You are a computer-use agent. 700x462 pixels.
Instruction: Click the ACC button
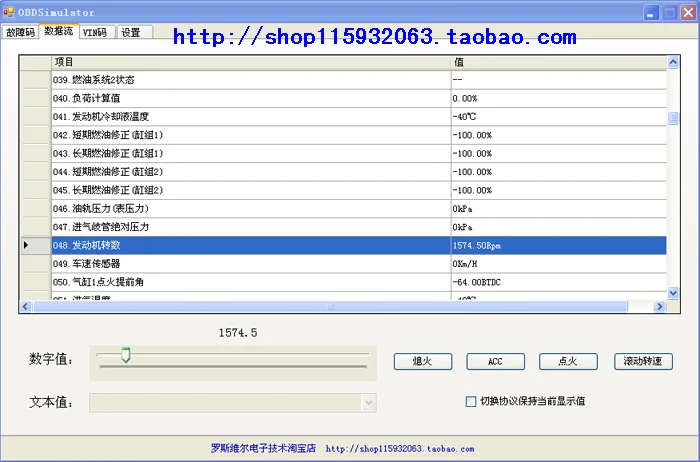pyautogui.click(x=496, y=361)
